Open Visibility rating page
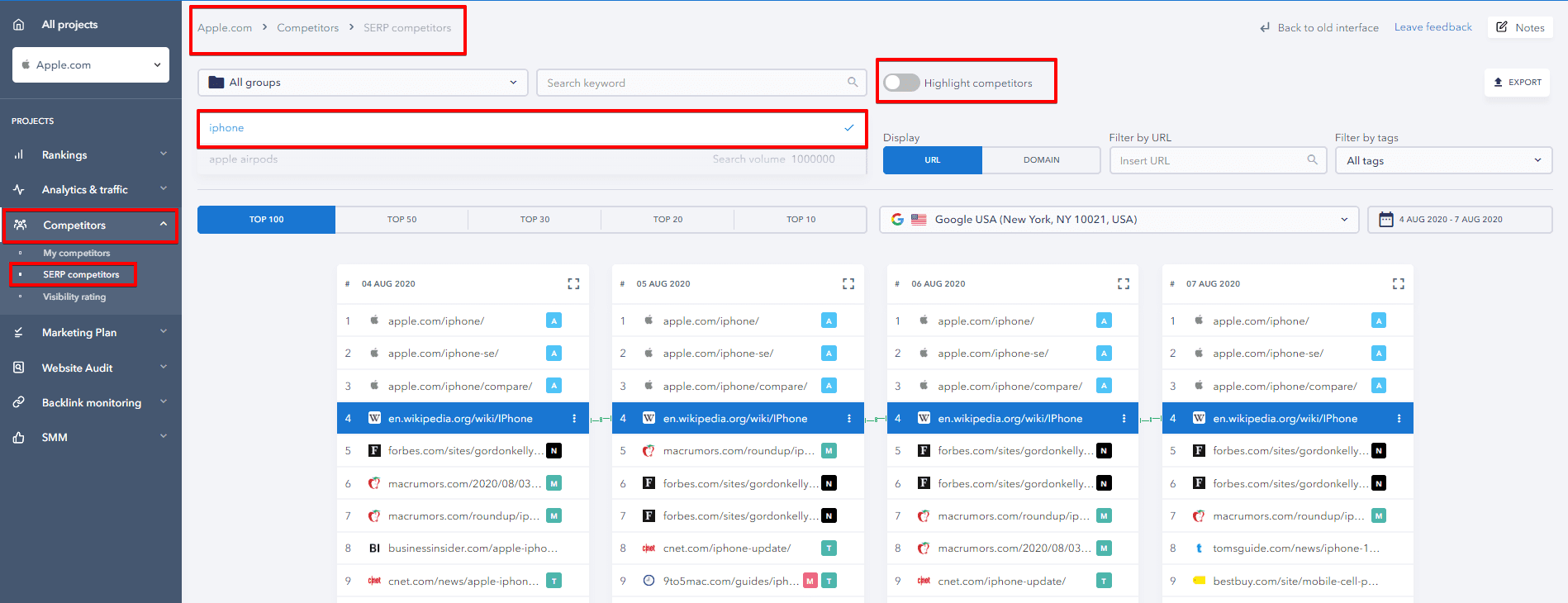Image resolution: width=1568 pixels, height=603 pixels. coord(74,297)
